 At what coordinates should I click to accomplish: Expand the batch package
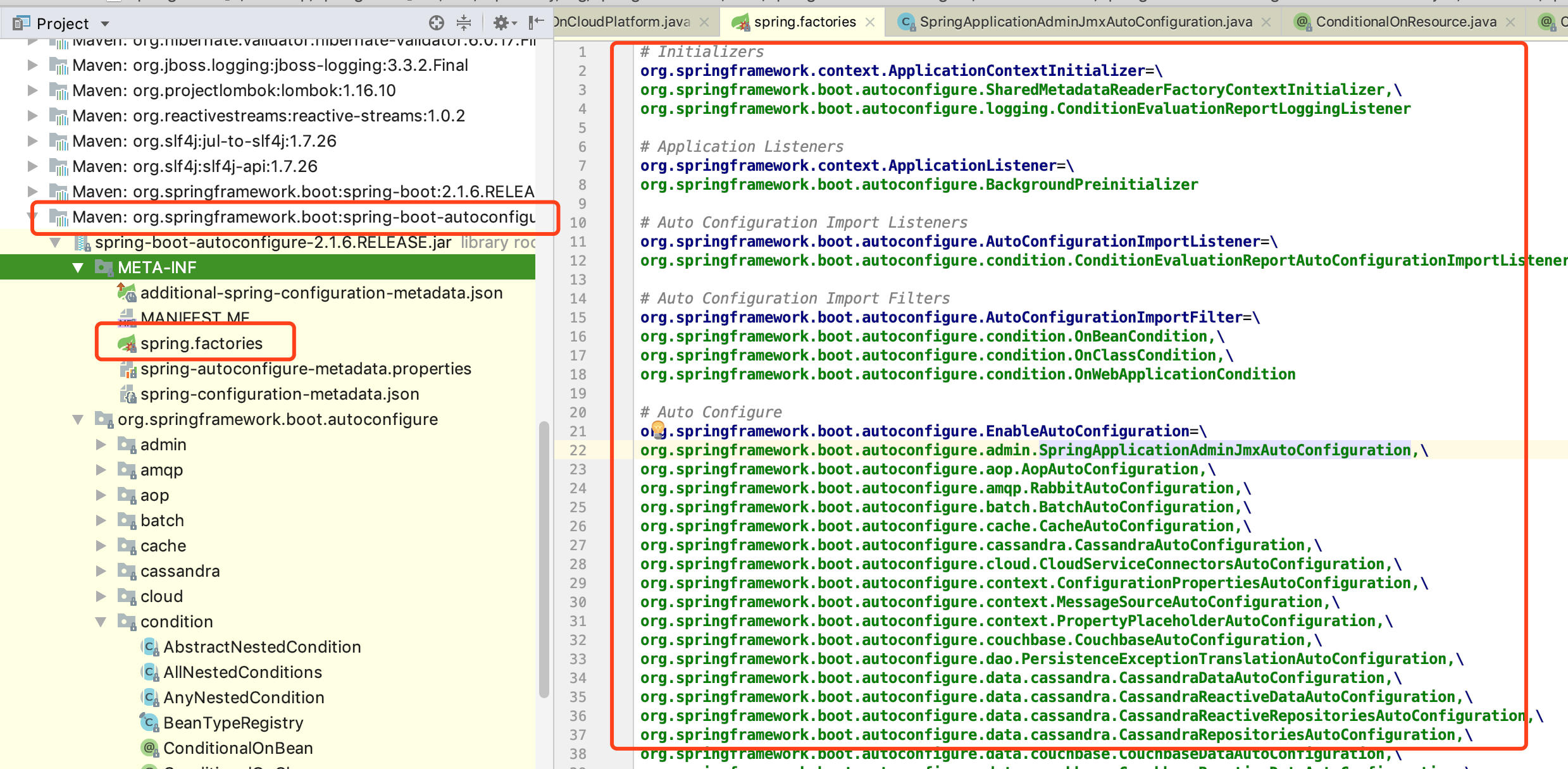[x=101, y=520]
